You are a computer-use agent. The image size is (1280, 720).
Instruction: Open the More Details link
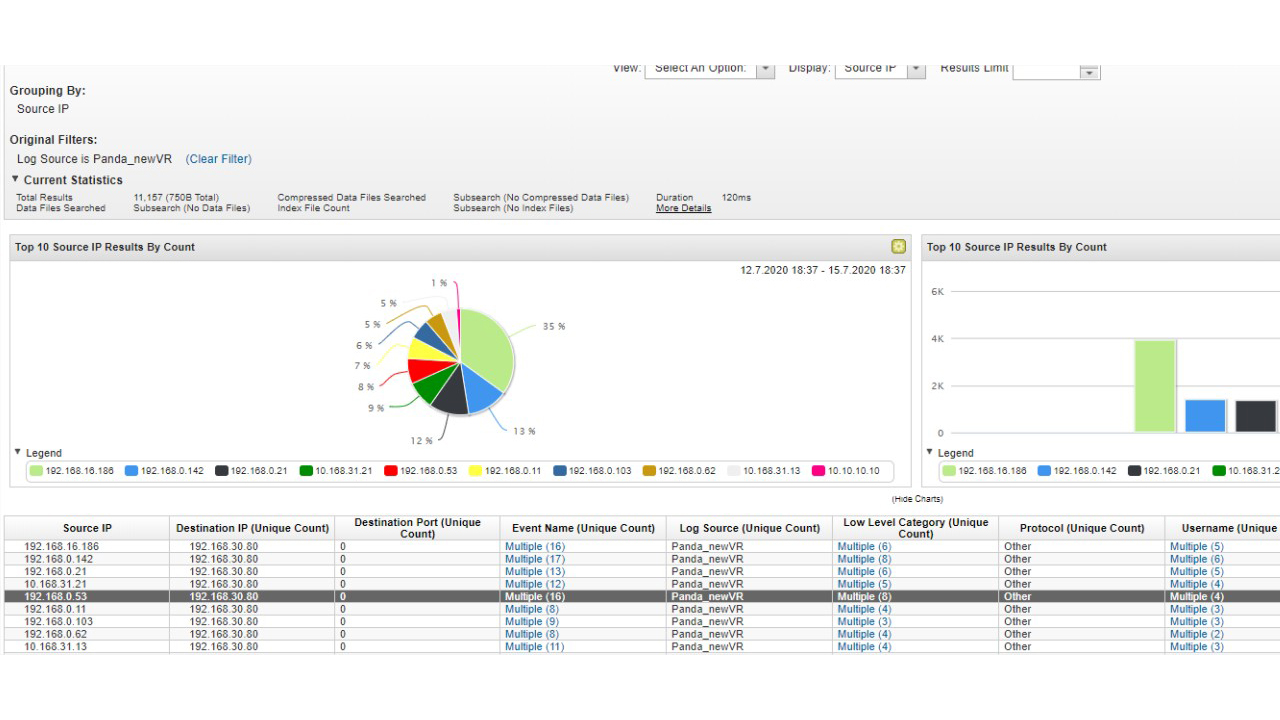pyautogui.click(x=684, y=208)
